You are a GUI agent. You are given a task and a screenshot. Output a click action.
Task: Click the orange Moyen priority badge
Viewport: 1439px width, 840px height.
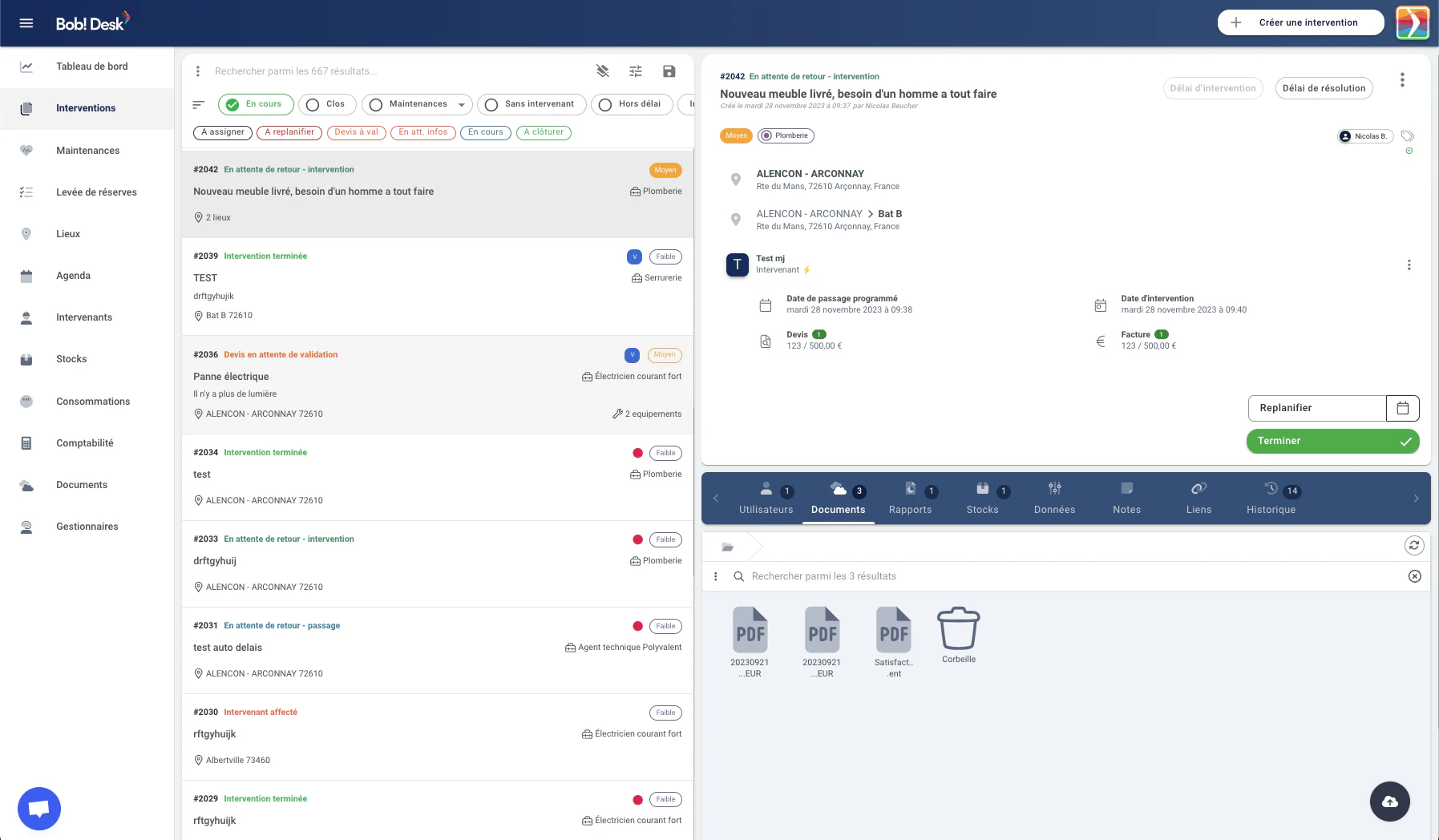736,136
